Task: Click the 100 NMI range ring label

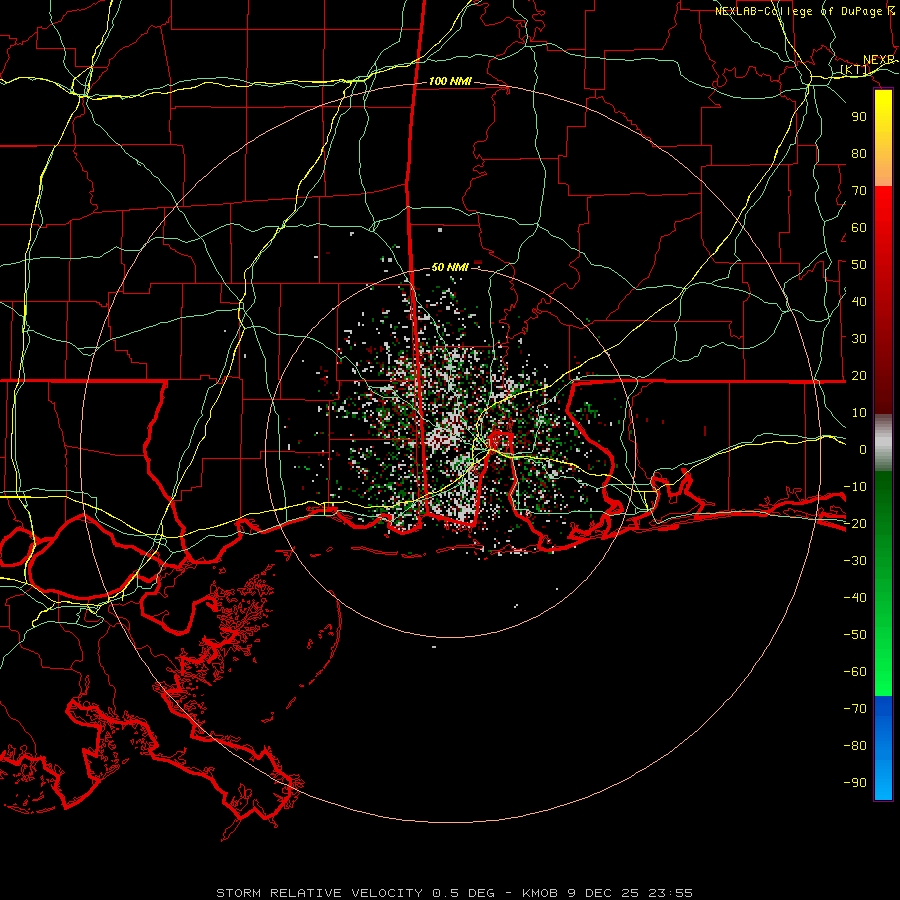Action: [450, 82]
